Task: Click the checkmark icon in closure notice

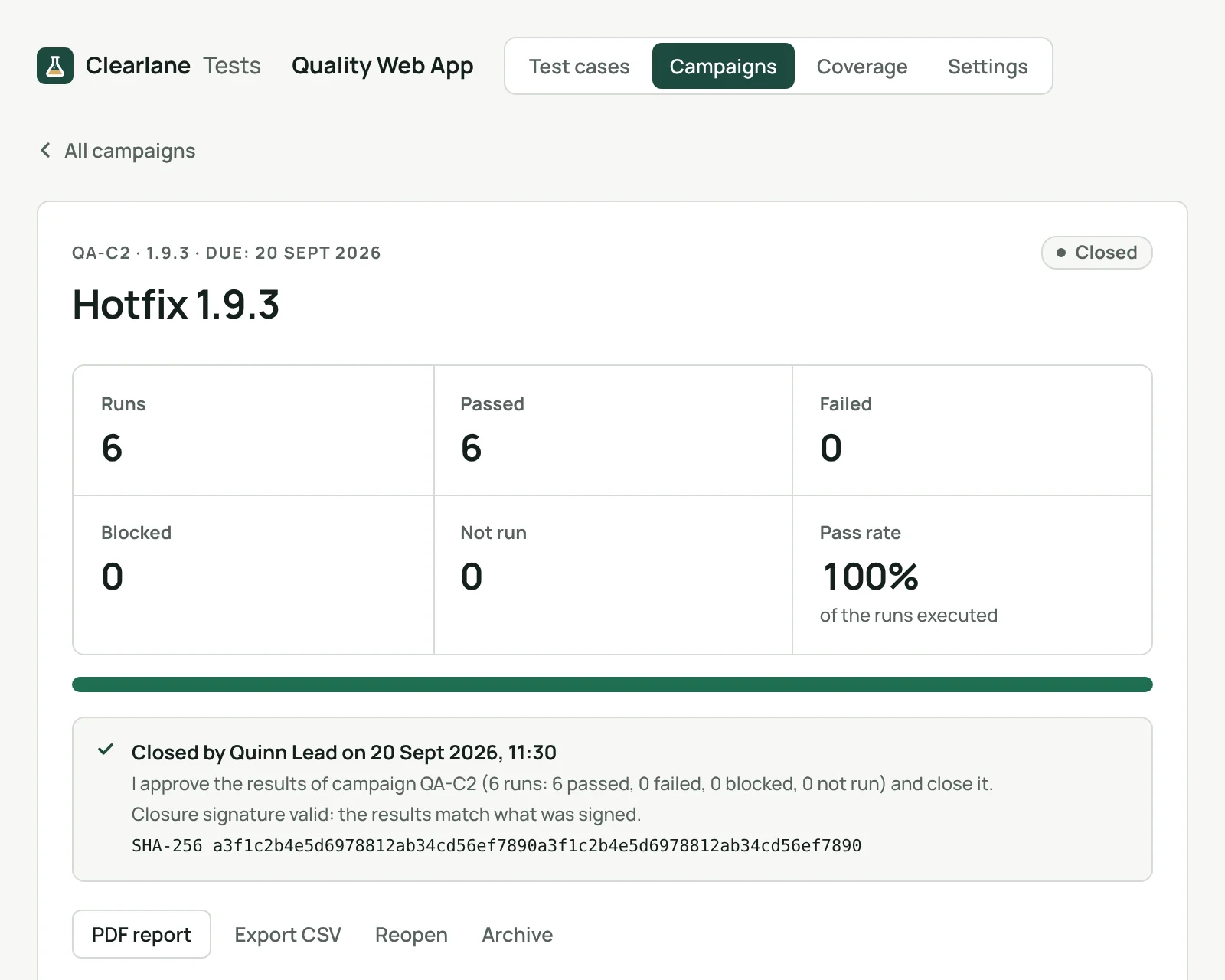Action: [x=106, y=750]
